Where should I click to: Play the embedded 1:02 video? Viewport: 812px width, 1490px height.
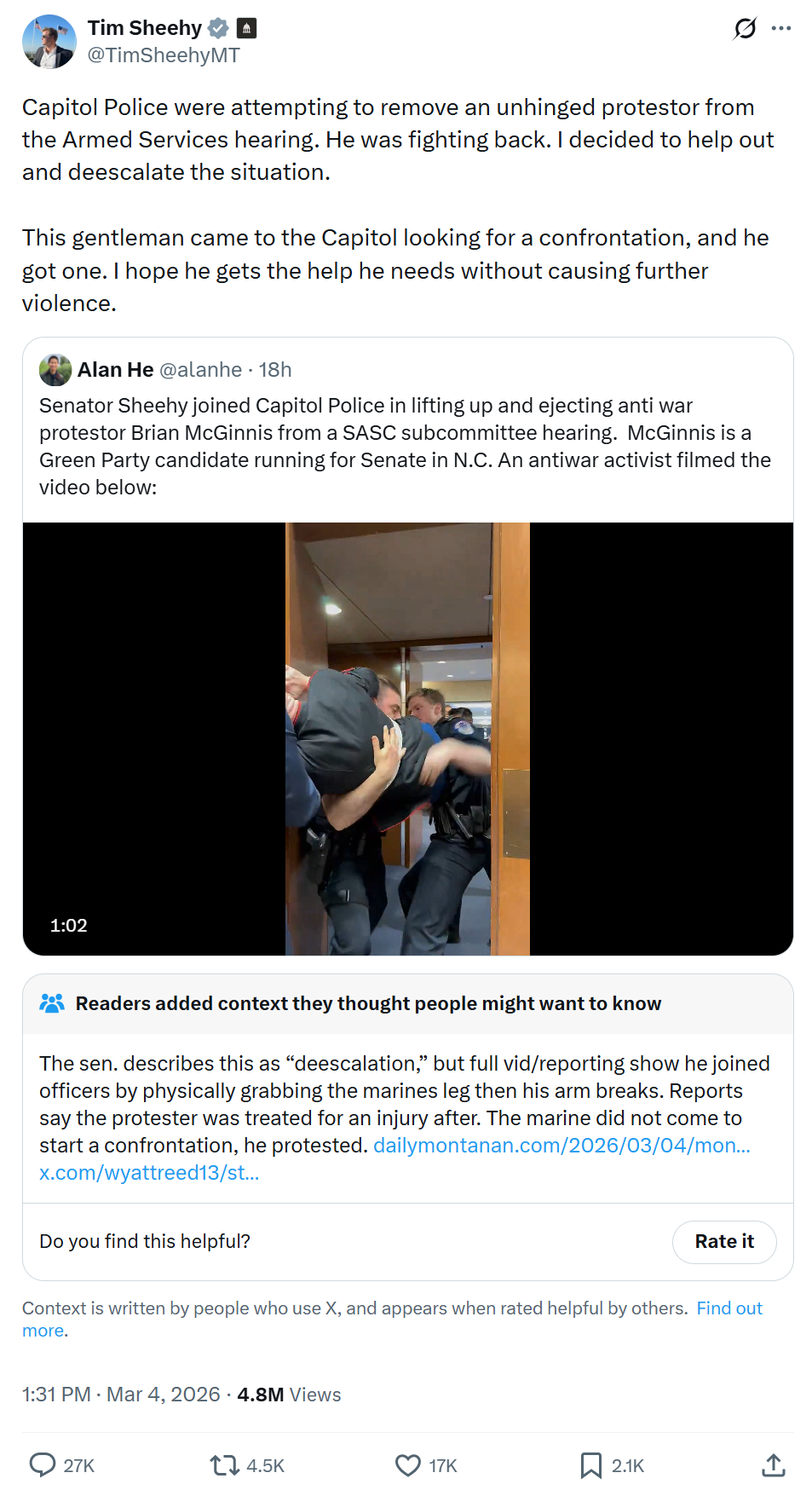click(x=407, y=738)
